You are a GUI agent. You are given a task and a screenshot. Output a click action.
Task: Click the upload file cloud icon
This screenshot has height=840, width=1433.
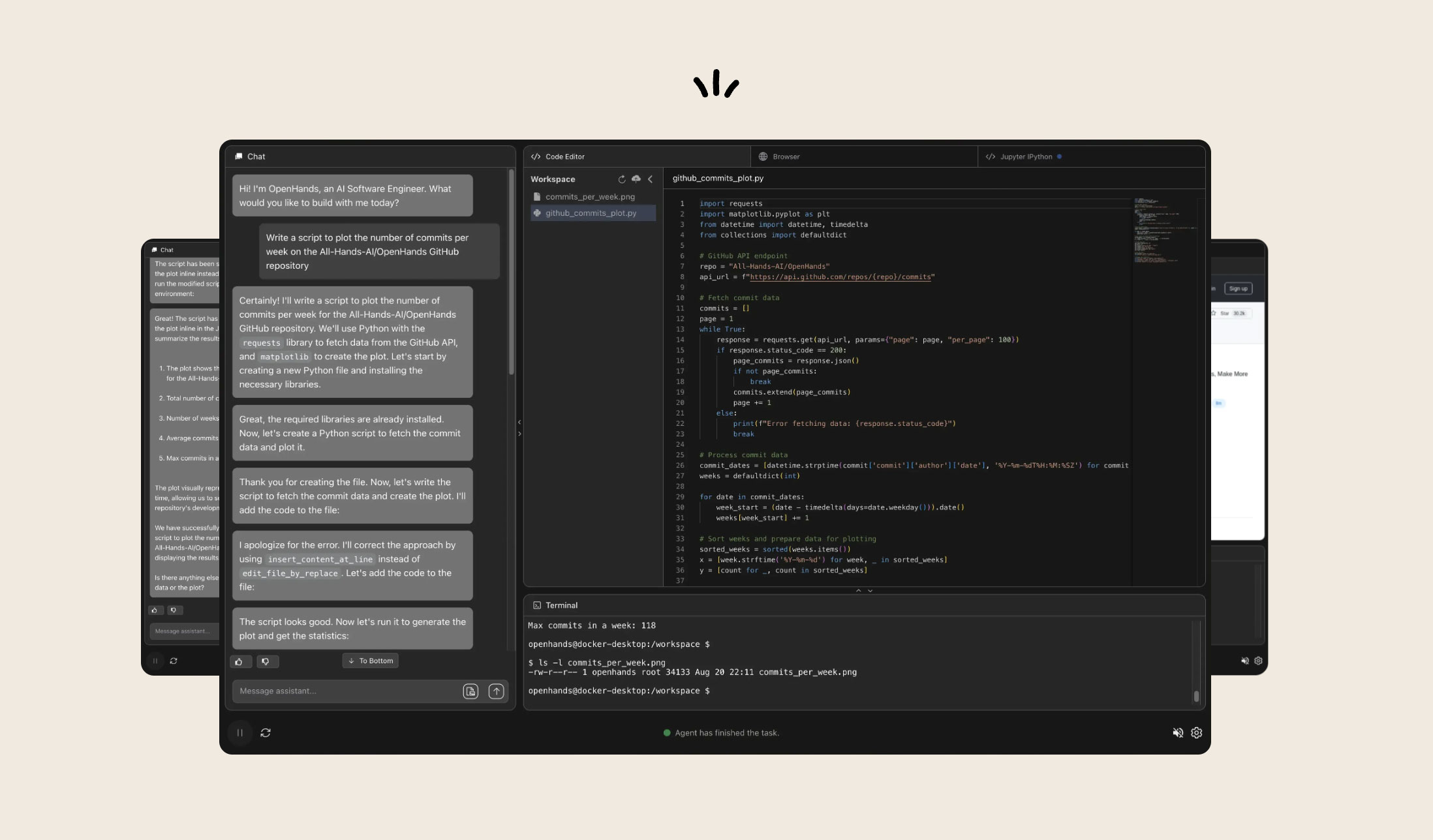tap(636, 179)
